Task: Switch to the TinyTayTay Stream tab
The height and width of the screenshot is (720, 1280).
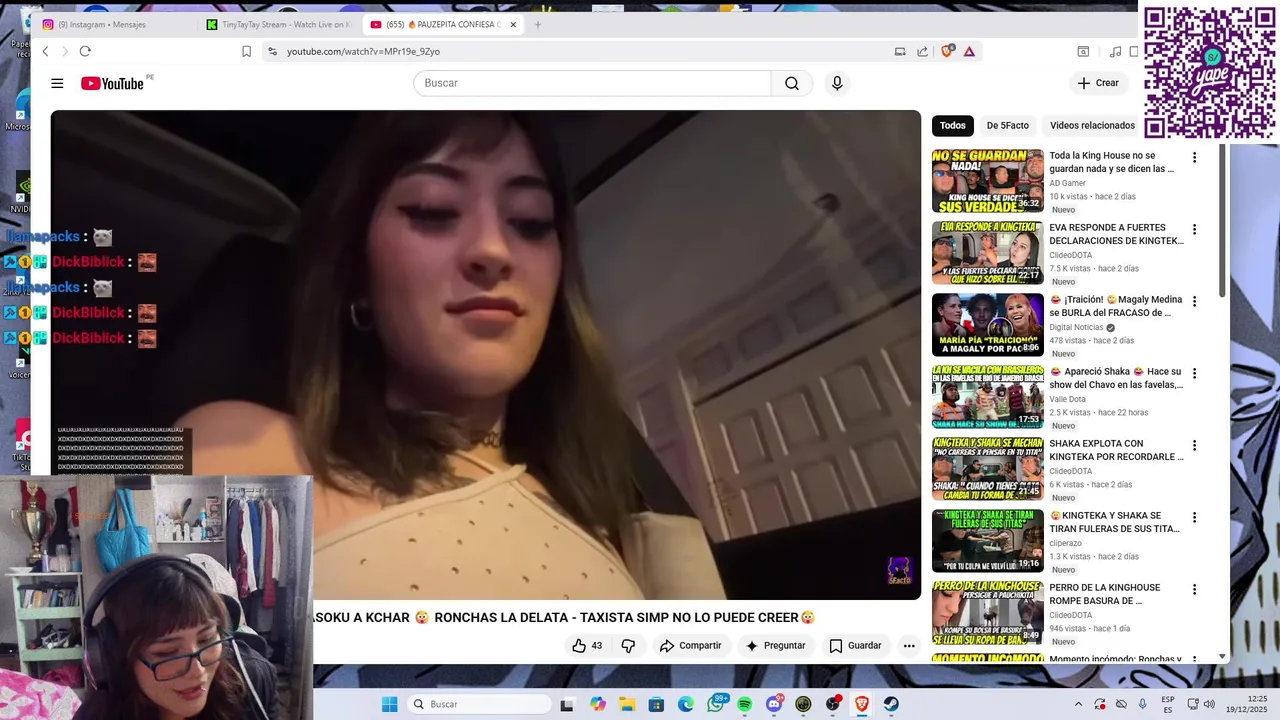Action: click(278, 24)
